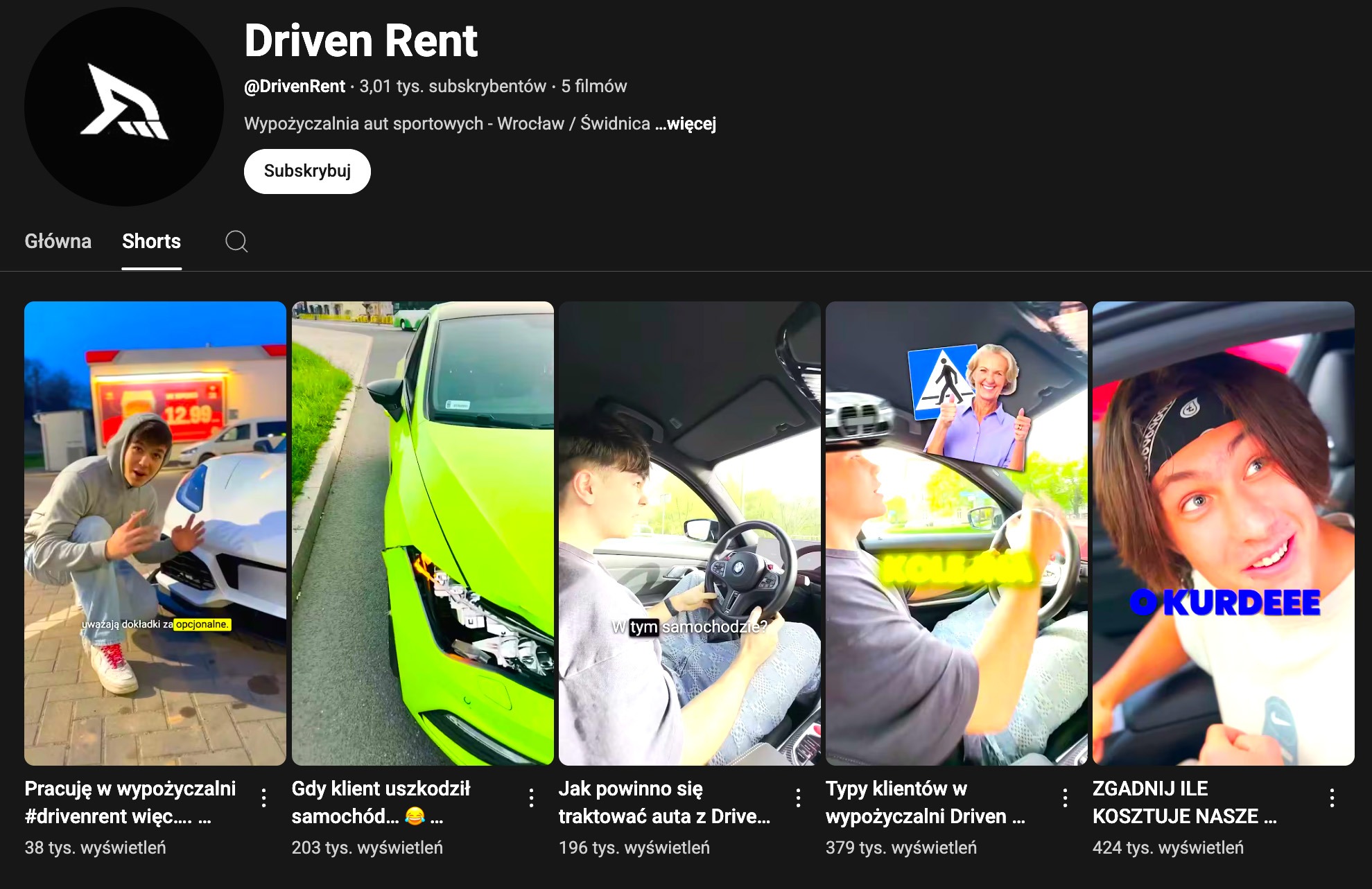Expand the channel description via '...więcej'
This screenshot has height=889, width=1372.
click(685, 123)
